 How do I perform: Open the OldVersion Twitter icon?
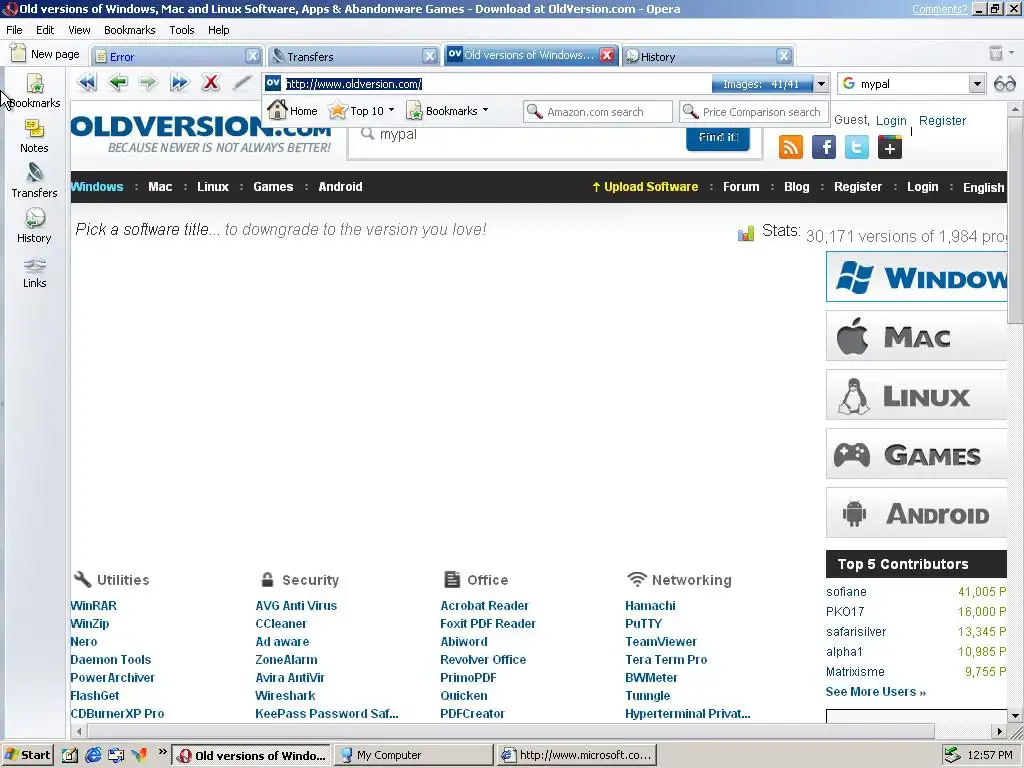click(x=857, y=147)
